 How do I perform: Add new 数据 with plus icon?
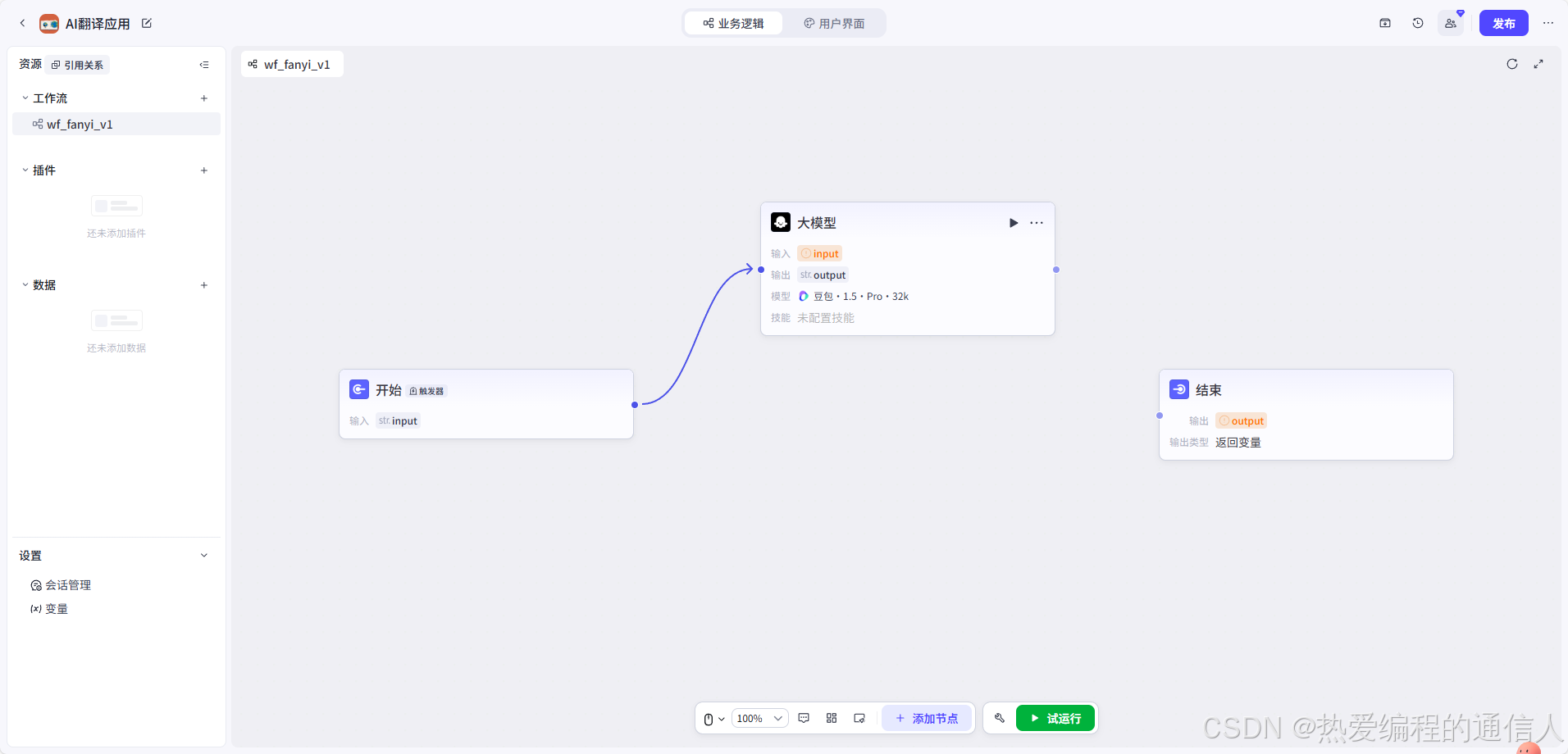coord(204,285)
